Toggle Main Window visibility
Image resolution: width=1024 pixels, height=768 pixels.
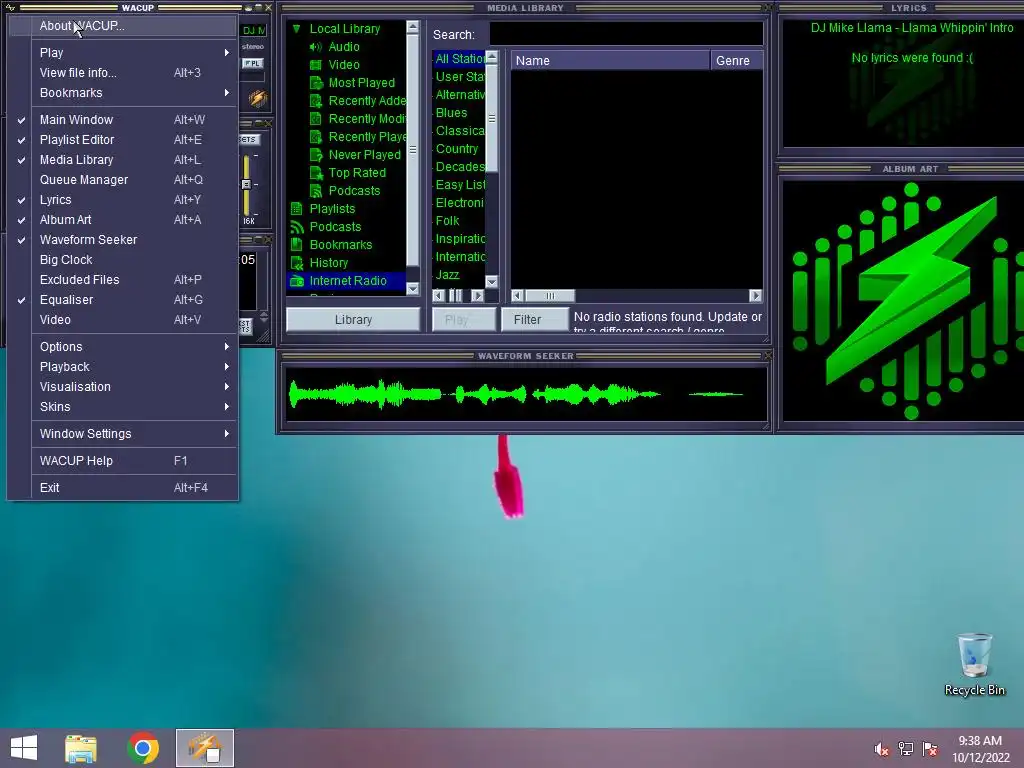click(x=123, y=120)
